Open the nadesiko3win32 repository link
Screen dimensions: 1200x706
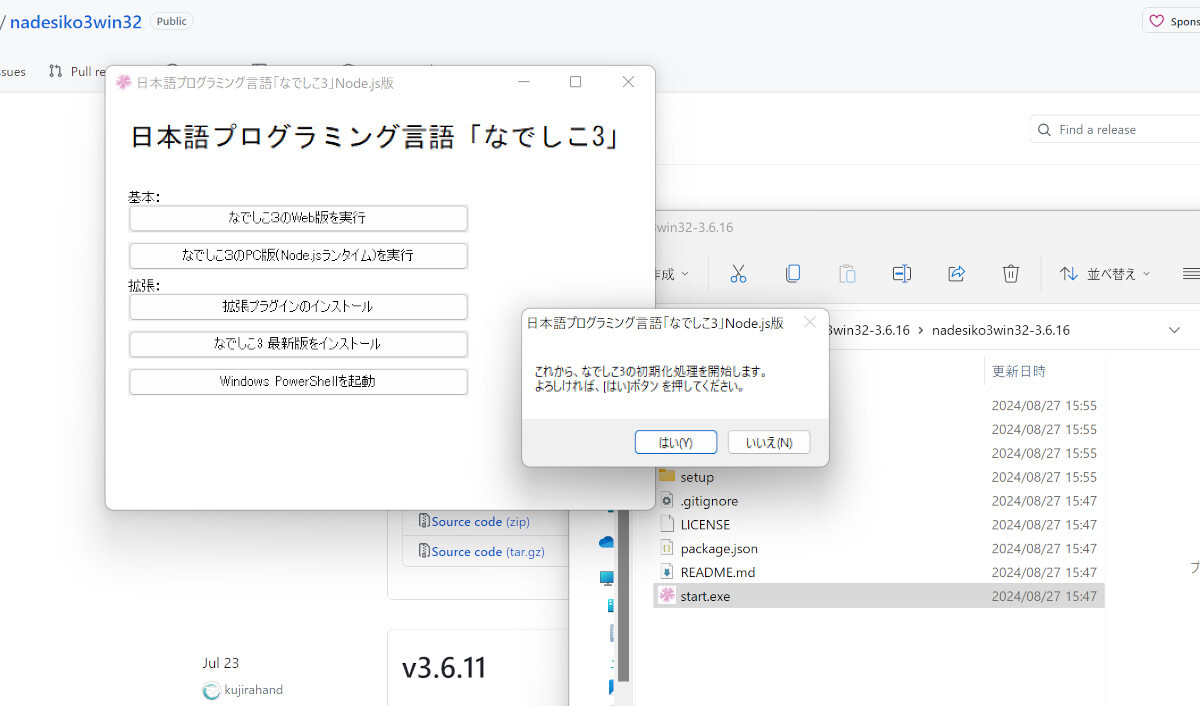click(x=76, y=22)
